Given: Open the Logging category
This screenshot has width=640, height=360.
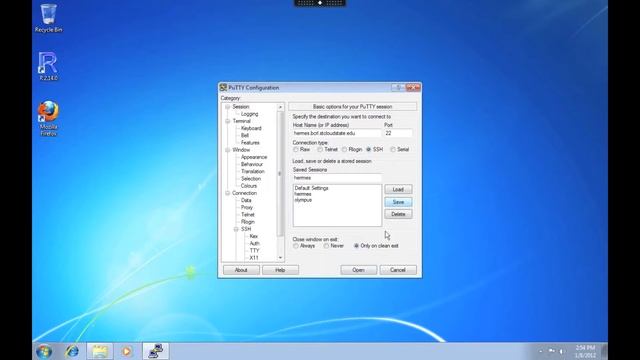Looking at the screenshot, I should 249,114.
